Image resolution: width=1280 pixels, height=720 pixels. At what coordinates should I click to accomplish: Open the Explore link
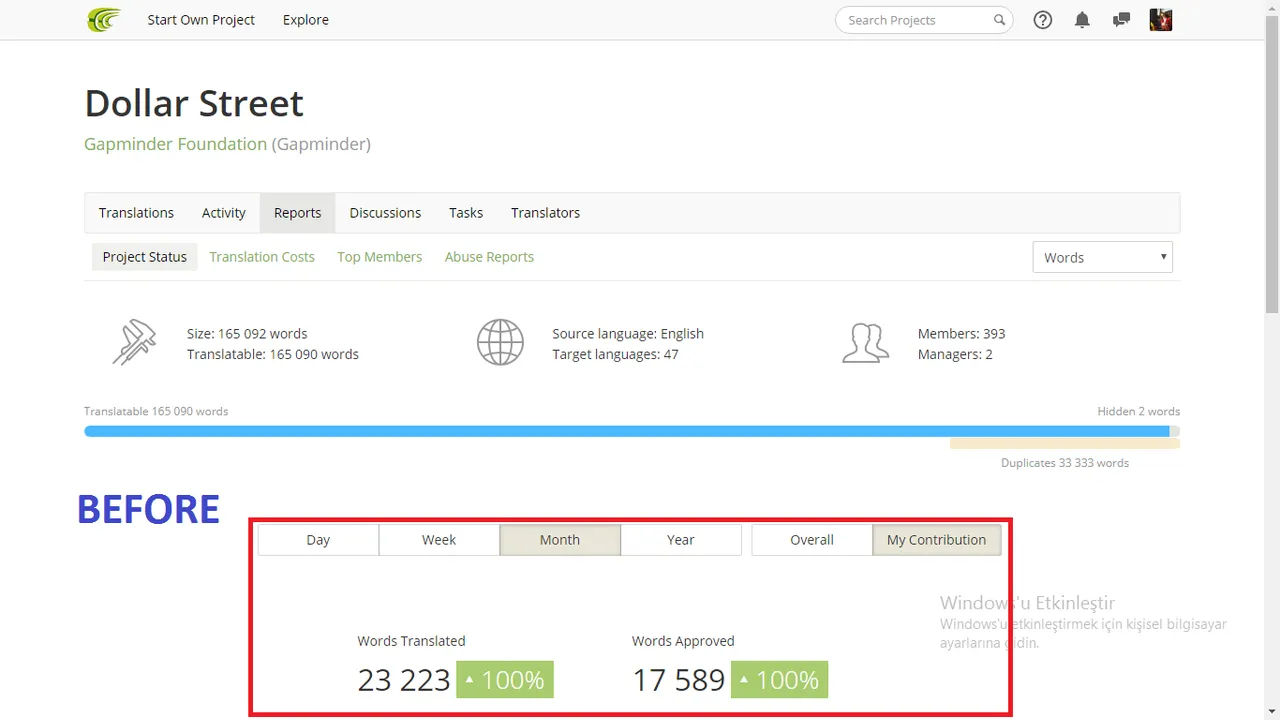coord(306,20)
